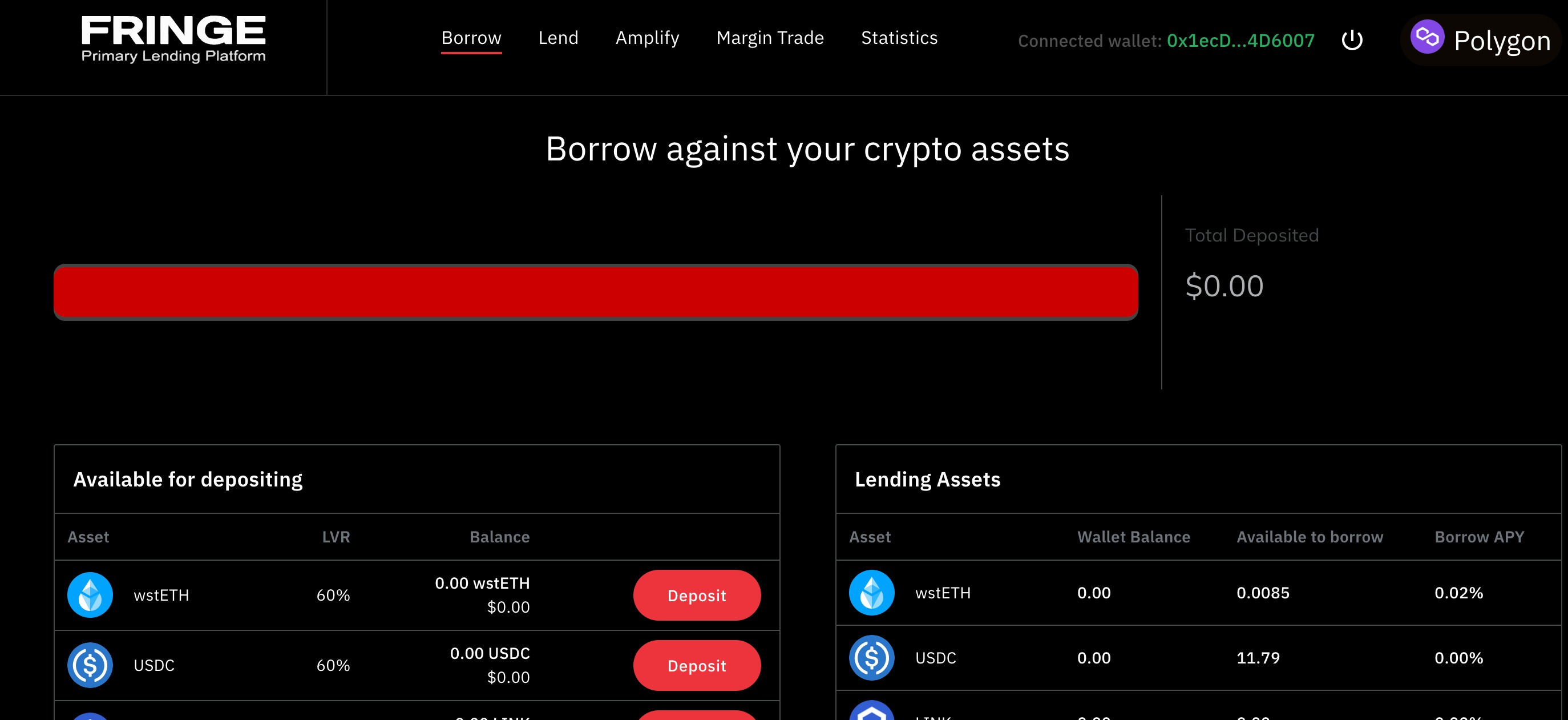Switch to the Lend tab
Image resolution: width=1568 pixels, height=720 pixels.
tap(557, 37)
